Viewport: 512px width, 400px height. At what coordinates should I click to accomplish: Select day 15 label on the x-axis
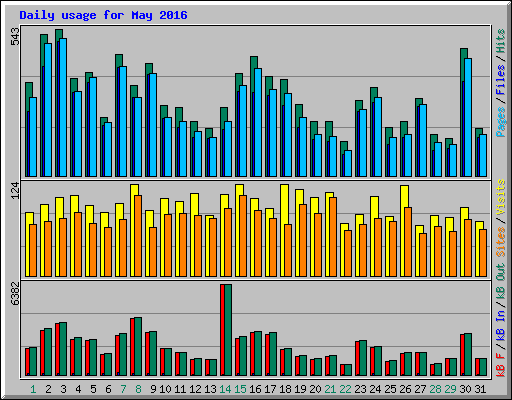pos(240,389)
